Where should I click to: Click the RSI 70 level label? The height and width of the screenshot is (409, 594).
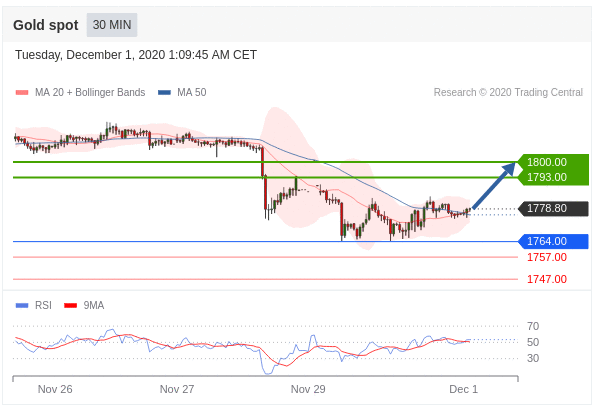tap(533, 326)
